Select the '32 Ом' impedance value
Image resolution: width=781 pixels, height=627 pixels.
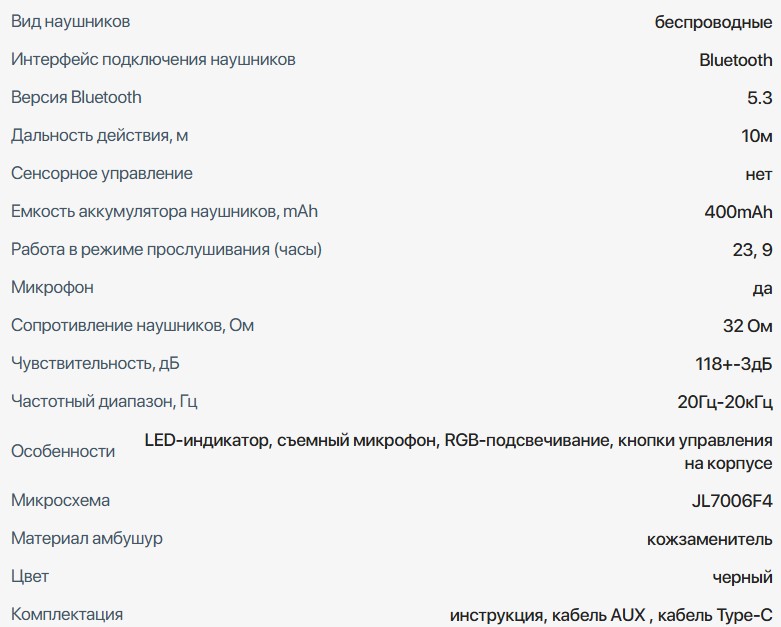click(x=747, y=326)
